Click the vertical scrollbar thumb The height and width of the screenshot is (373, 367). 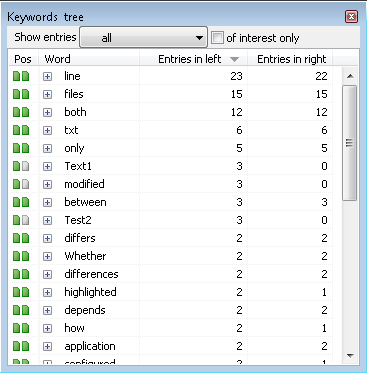point(350,143)
